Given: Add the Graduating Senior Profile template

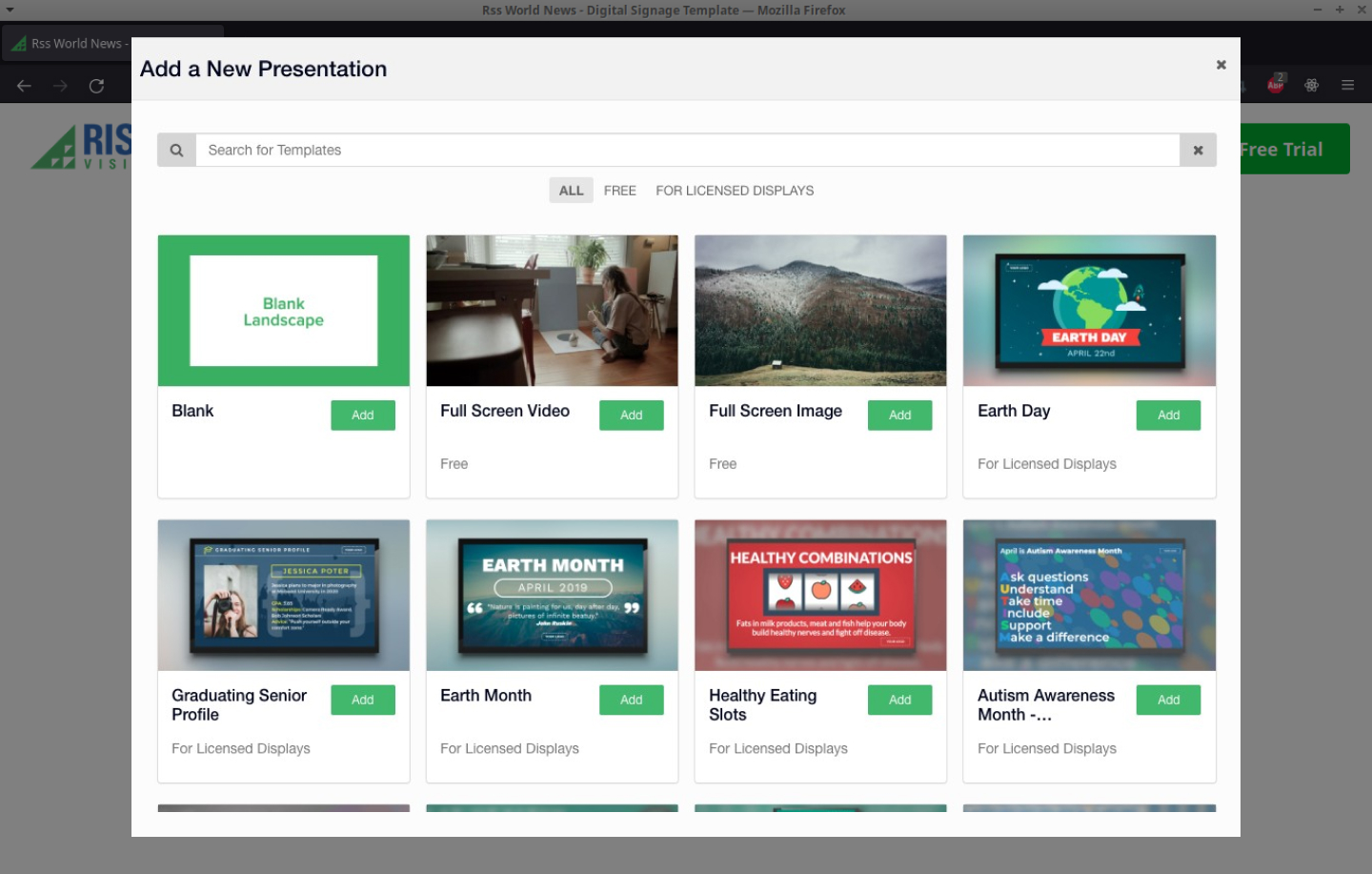Looking at the screenshot, I should (363, 701).
